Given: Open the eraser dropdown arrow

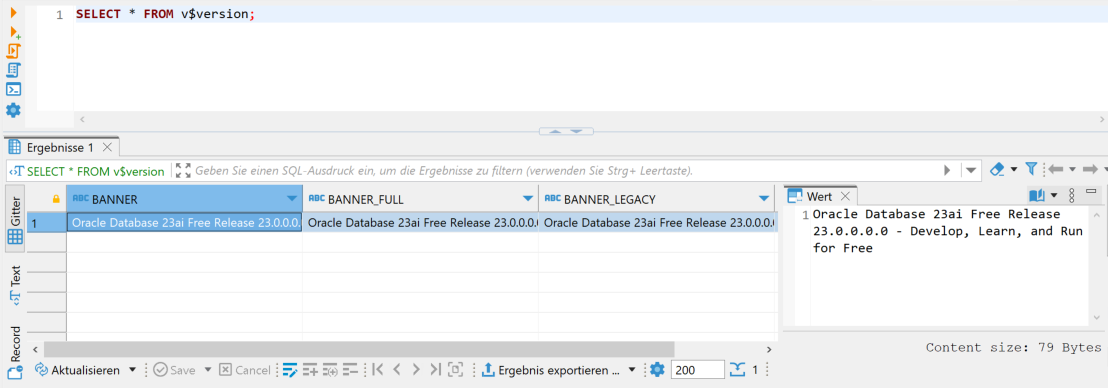Looking at the screenshot, I should pyautogui.click(x=1014, y=170).
